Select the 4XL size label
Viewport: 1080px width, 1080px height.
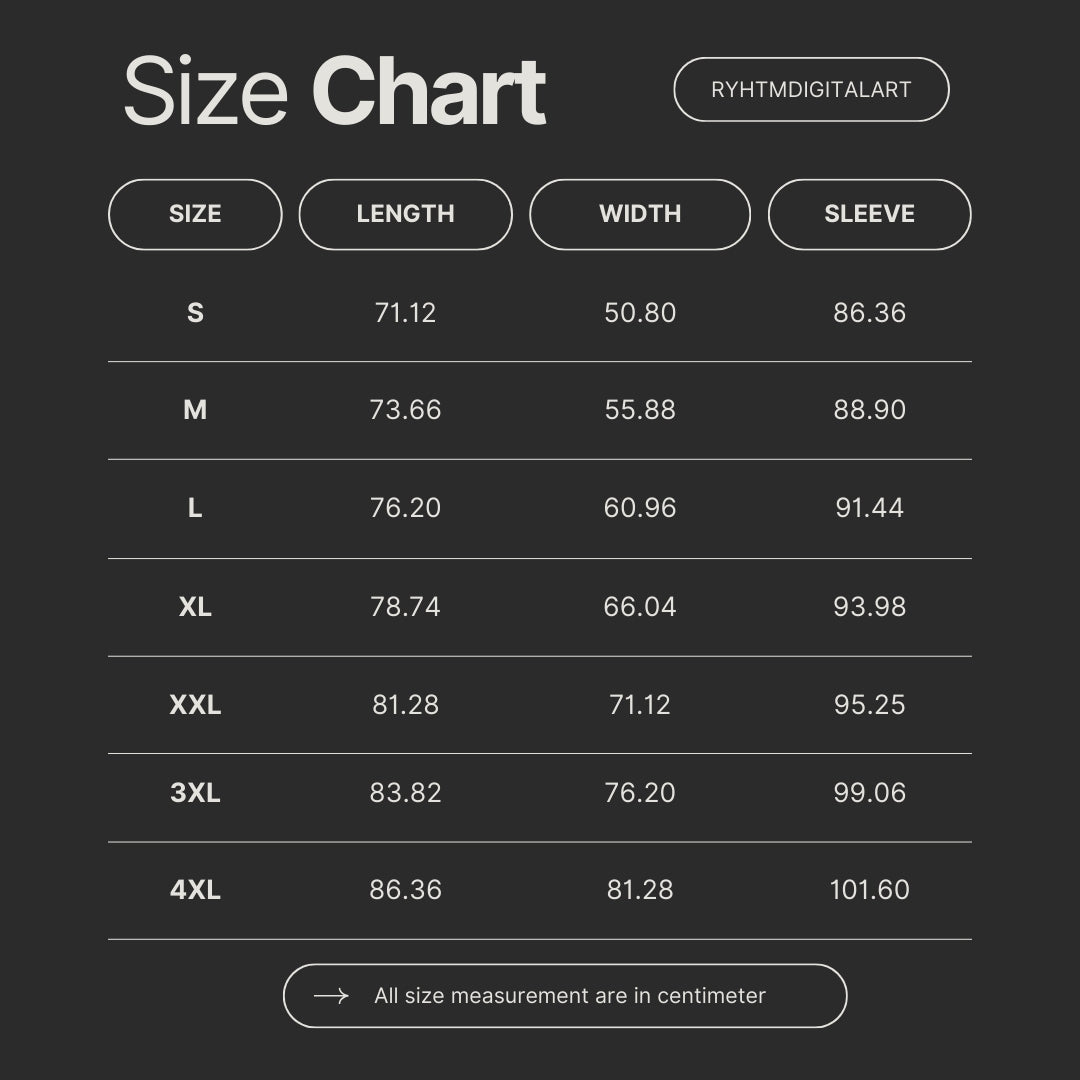click(x=195, y=890)
